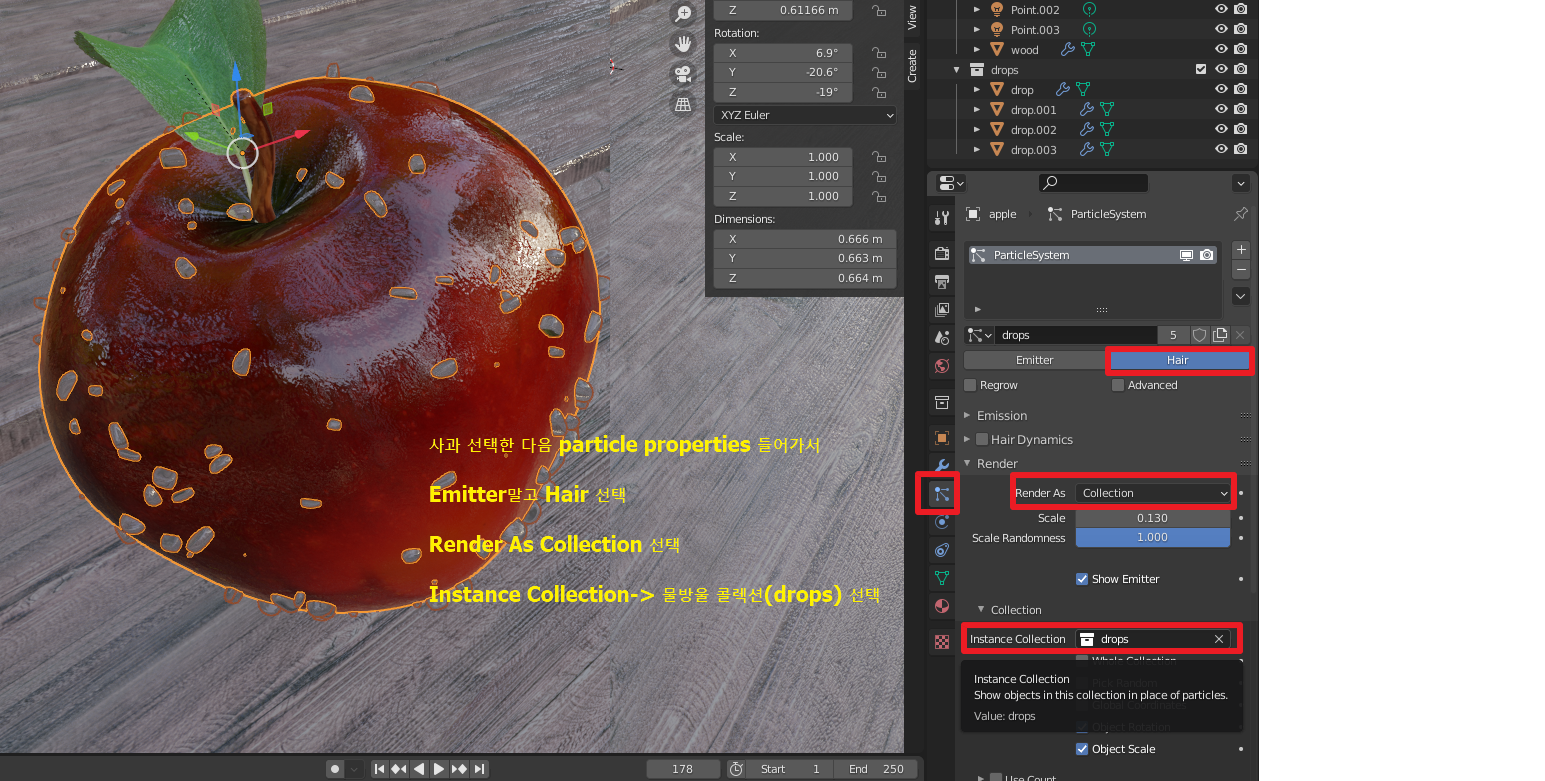Clear Instance Collection drops with X

coord(1219,639)
